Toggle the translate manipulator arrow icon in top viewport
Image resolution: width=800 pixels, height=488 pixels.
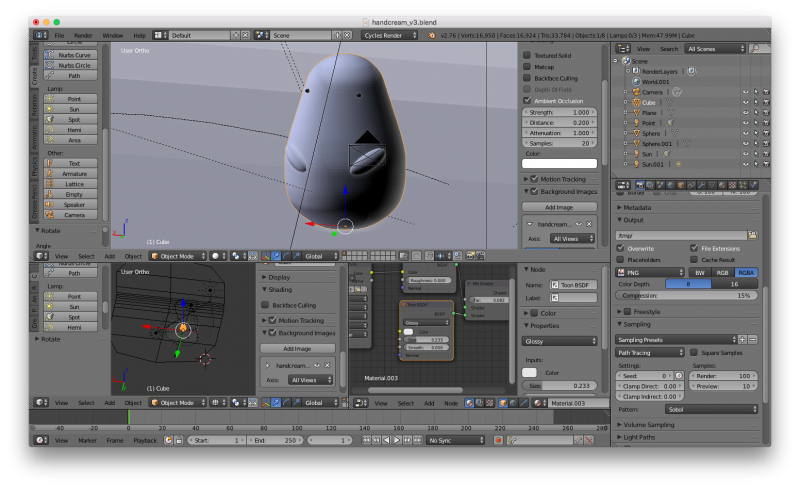click(276, 256)
